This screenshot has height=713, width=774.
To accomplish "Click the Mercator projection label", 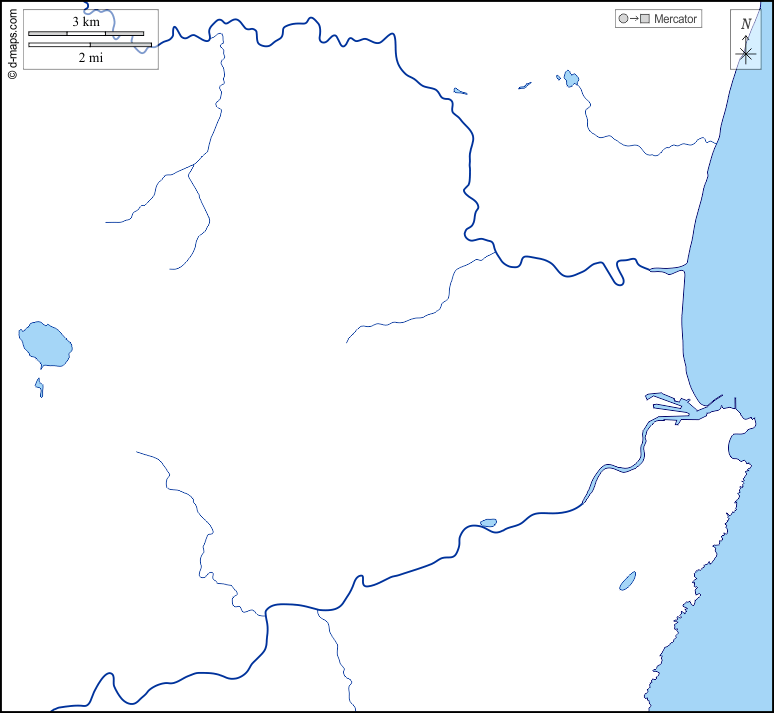I will 675,19.
